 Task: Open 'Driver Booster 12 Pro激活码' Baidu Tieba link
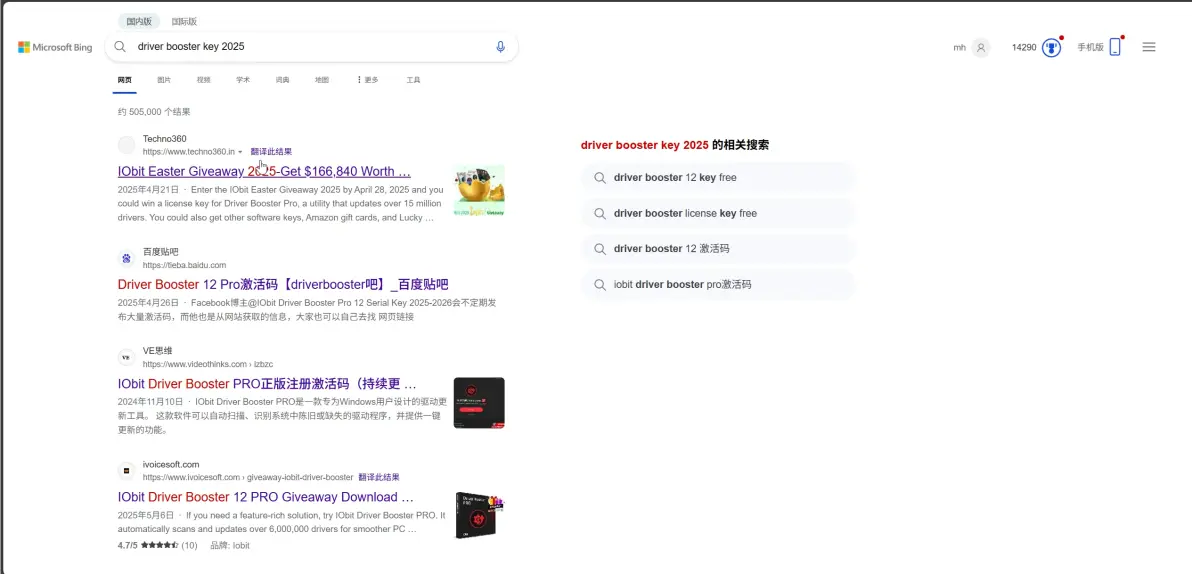point(283,284)
